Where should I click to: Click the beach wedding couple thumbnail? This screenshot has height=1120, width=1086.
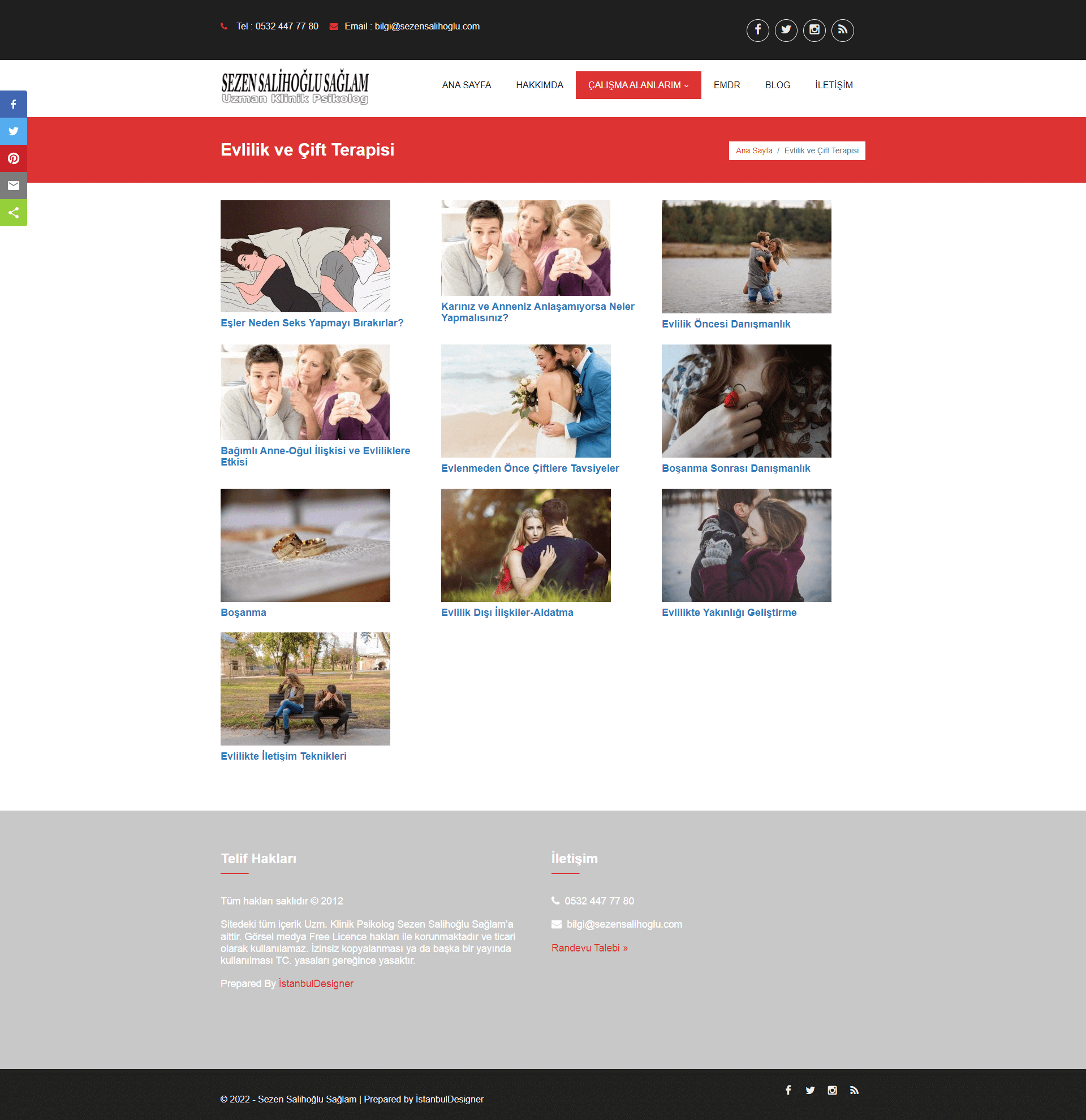tap(525, 400)
